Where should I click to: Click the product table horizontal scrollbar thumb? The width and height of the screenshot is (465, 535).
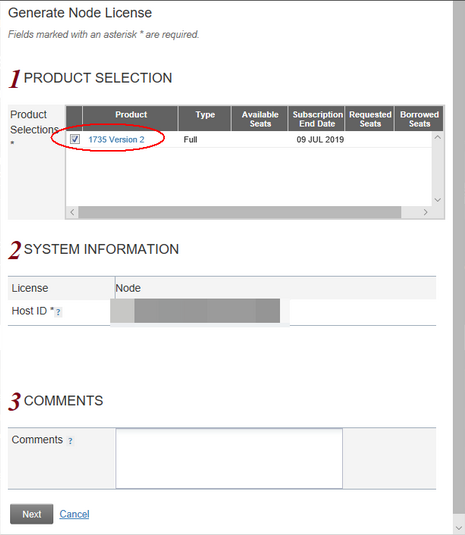pyautogui.click(x=240, y=212)
